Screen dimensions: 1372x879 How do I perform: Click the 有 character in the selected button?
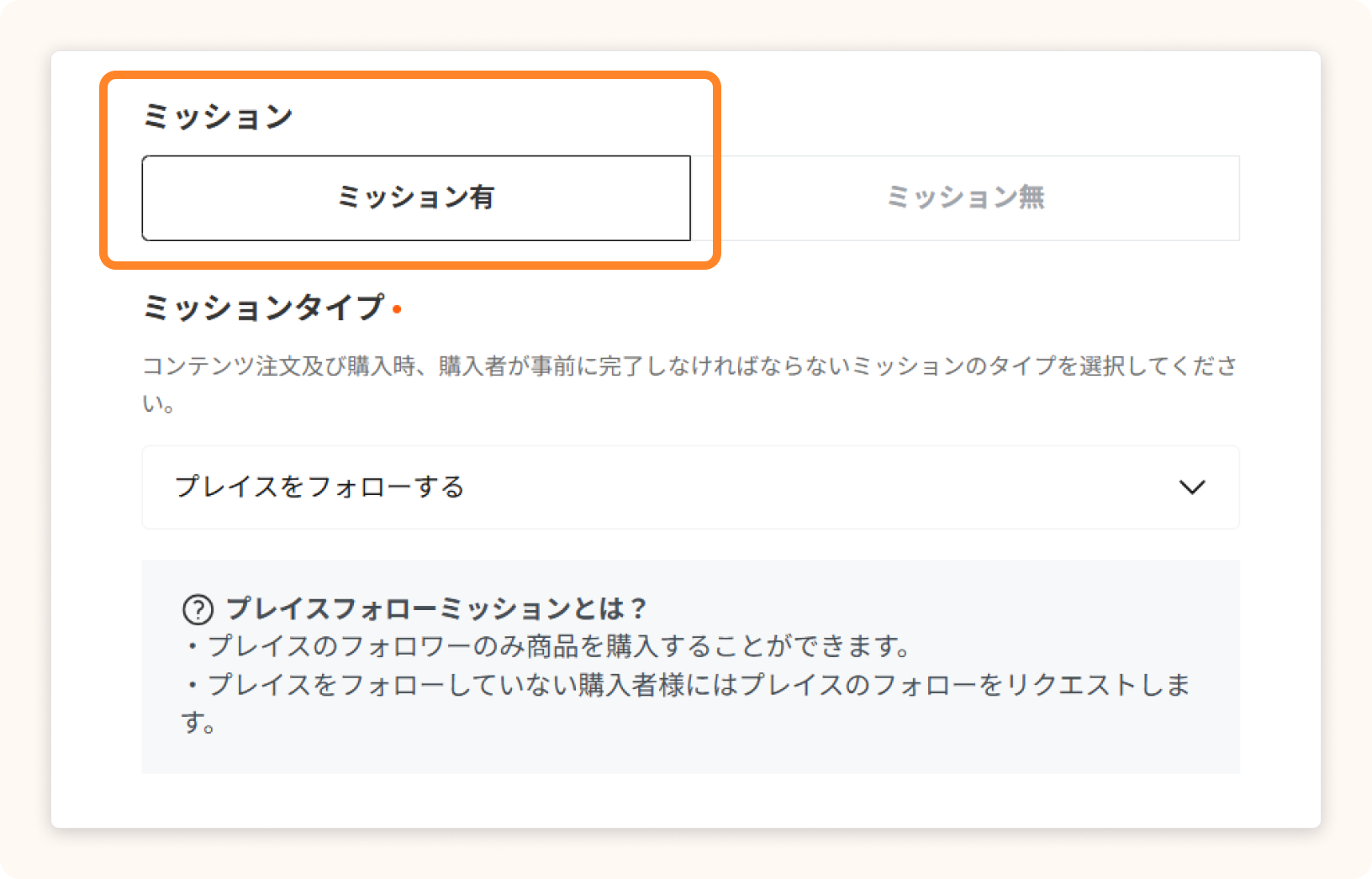[x=482, y=198]
